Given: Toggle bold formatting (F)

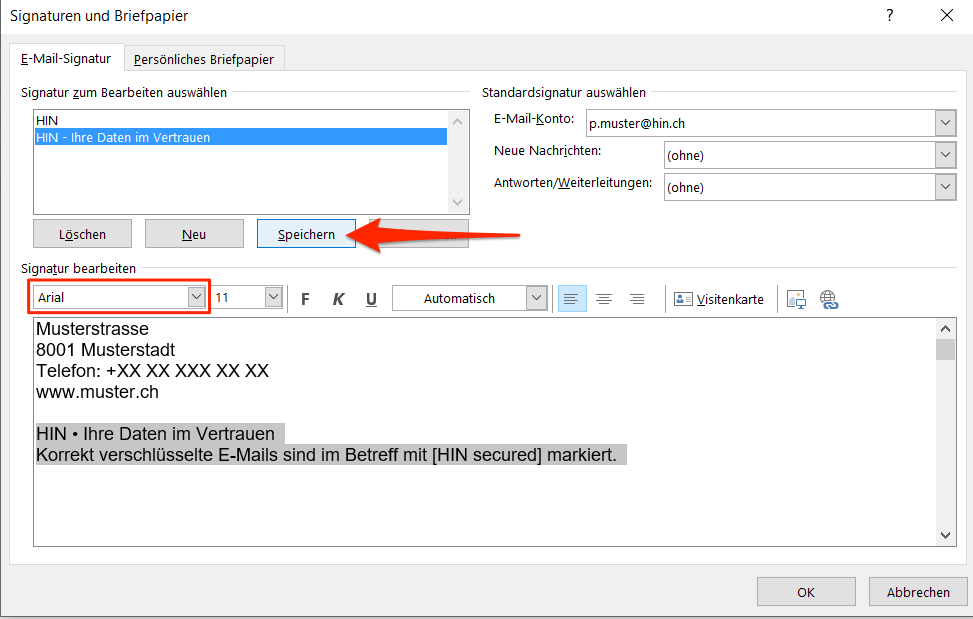Looking at the screenshot, I should [305, 299].
